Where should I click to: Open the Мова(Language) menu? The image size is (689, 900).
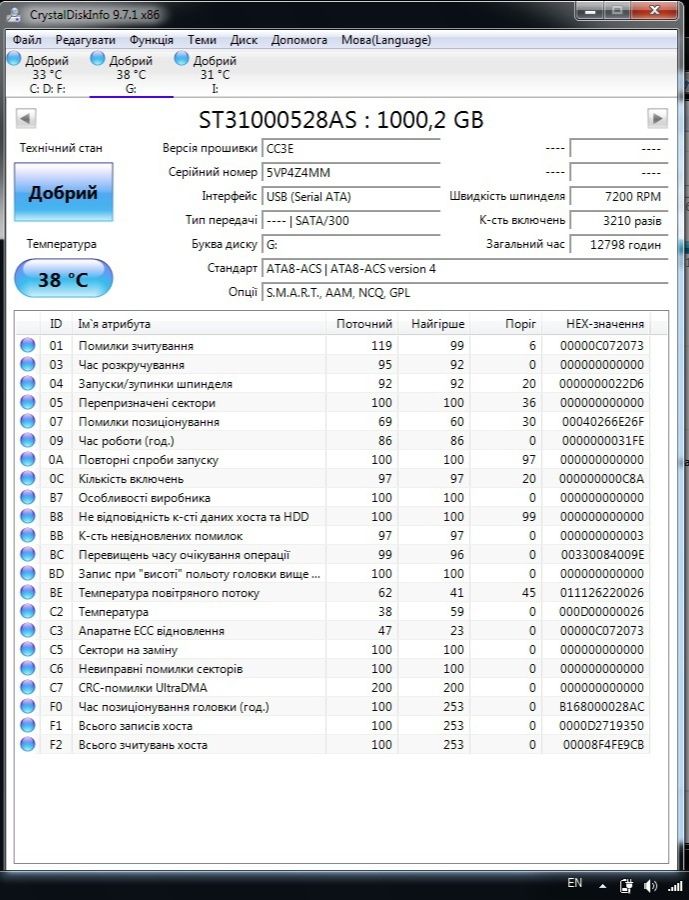pos(386,40)
